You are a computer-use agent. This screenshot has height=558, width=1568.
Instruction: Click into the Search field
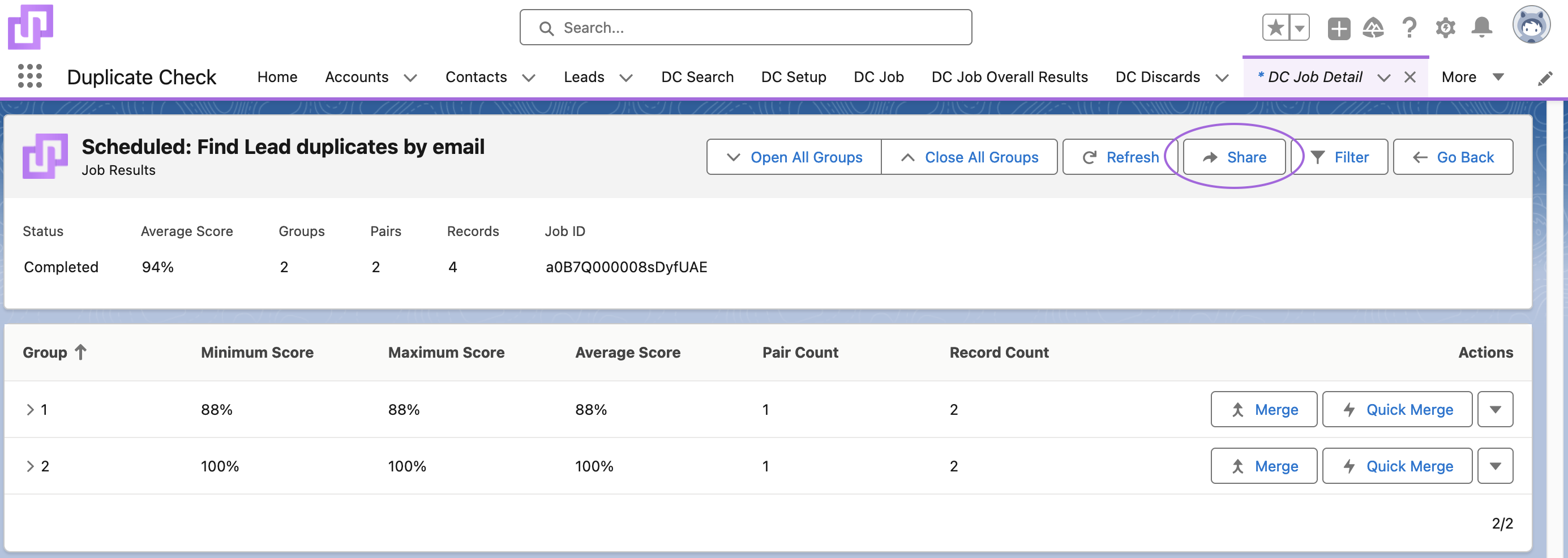(x=746, y=27)
